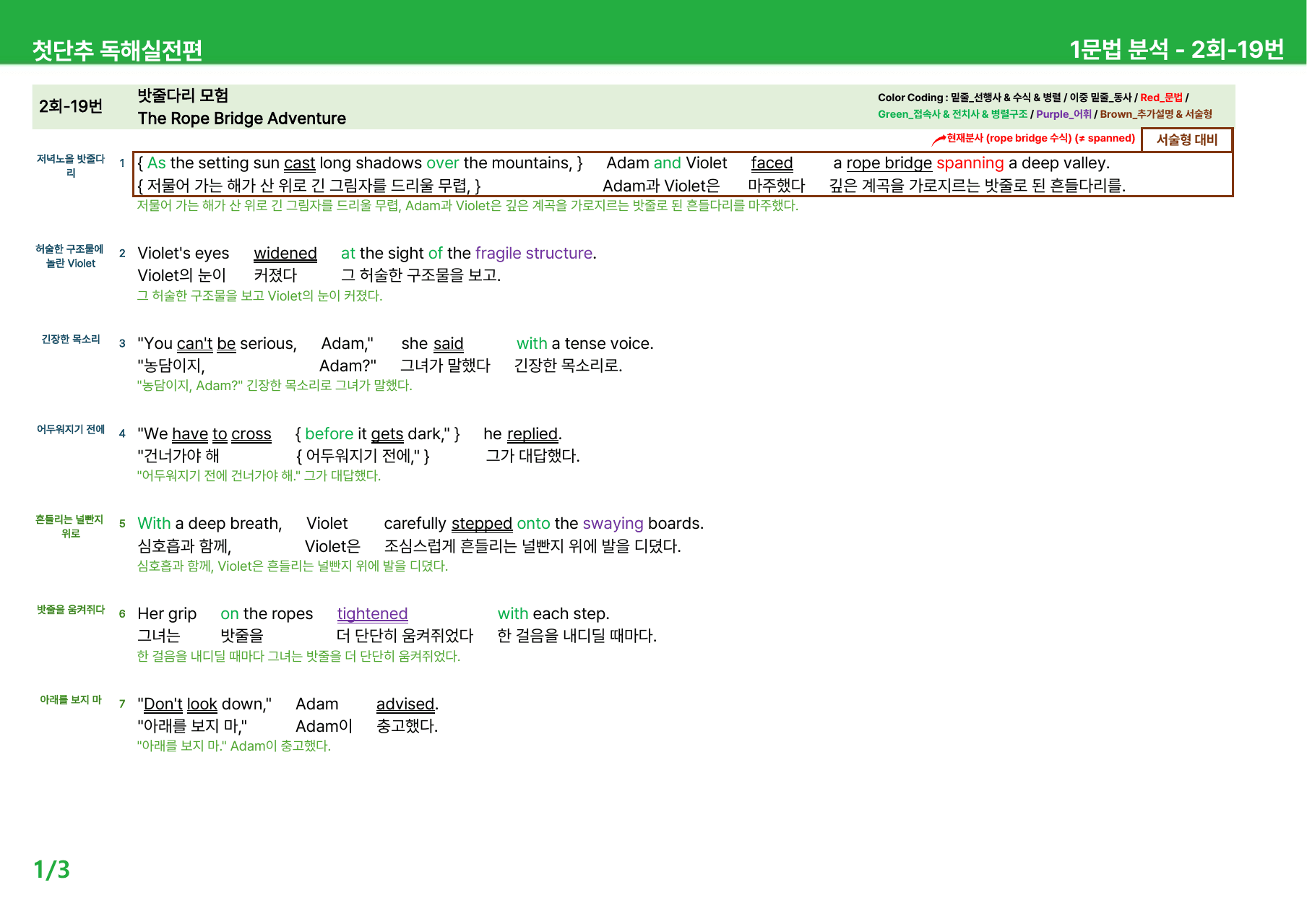Click the title 'The Rope Bridge Adventure'
Screen dimensions: 1307x924
pyautogui.click(x=241, y=118)
